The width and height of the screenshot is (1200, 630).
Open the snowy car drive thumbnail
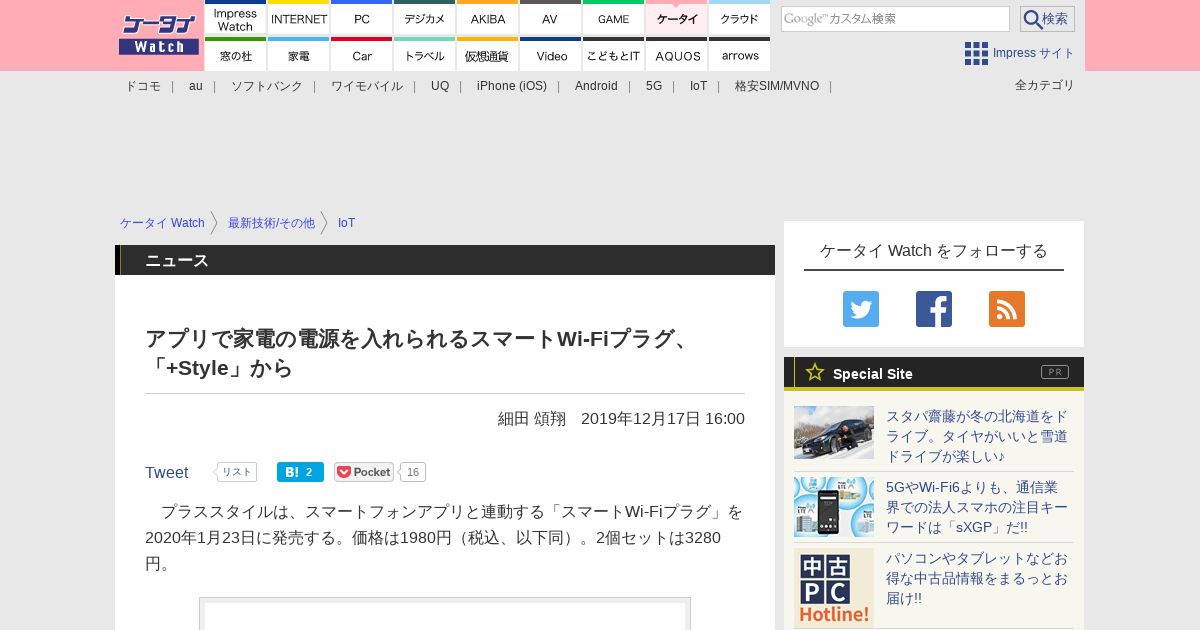[834, 432]
